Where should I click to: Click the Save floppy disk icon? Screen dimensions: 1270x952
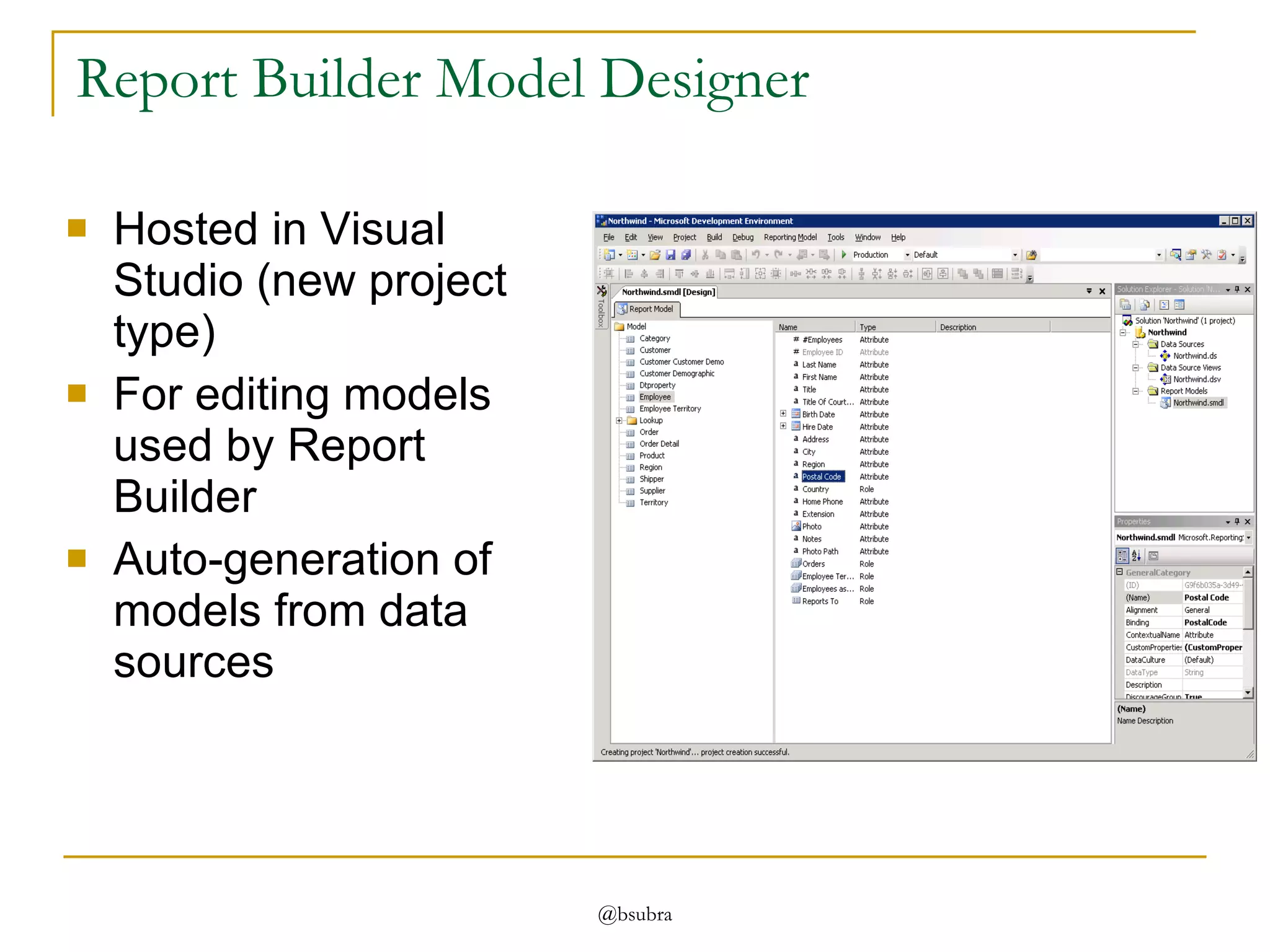tap(670, 255)
